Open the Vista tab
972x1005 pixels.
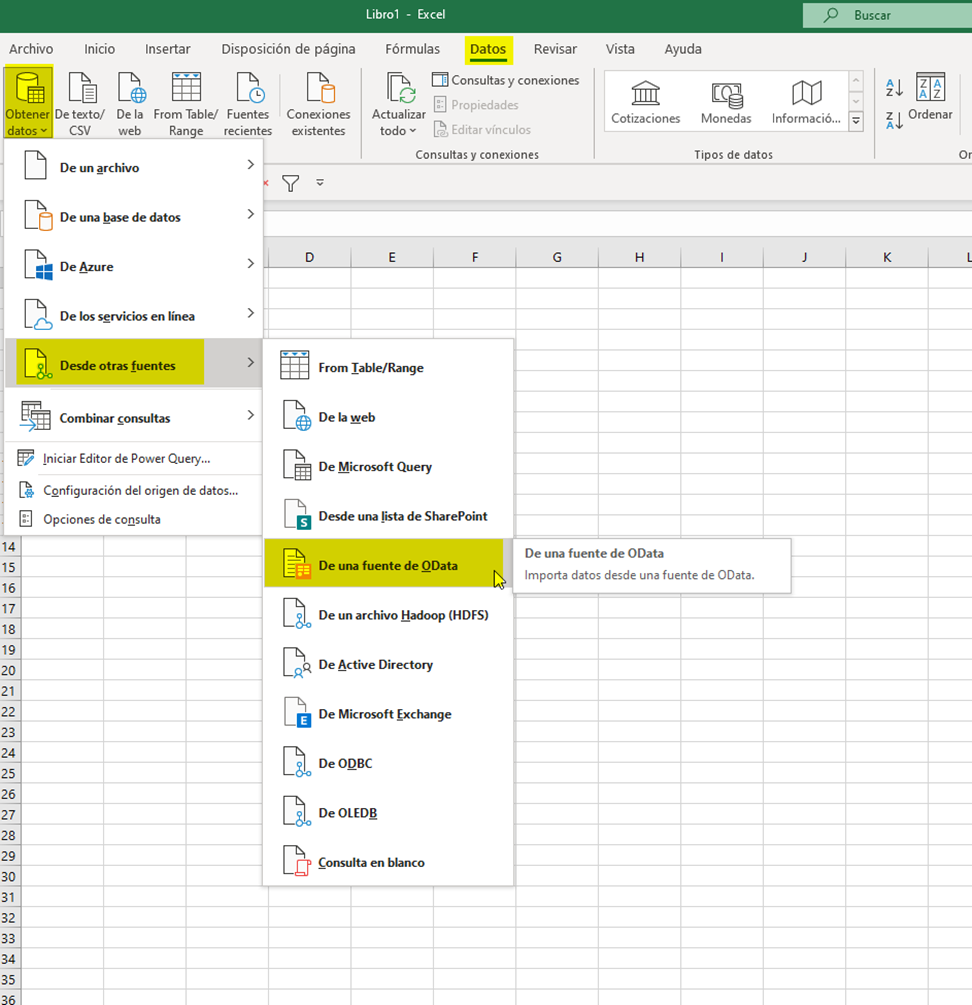tap(620, 49)
